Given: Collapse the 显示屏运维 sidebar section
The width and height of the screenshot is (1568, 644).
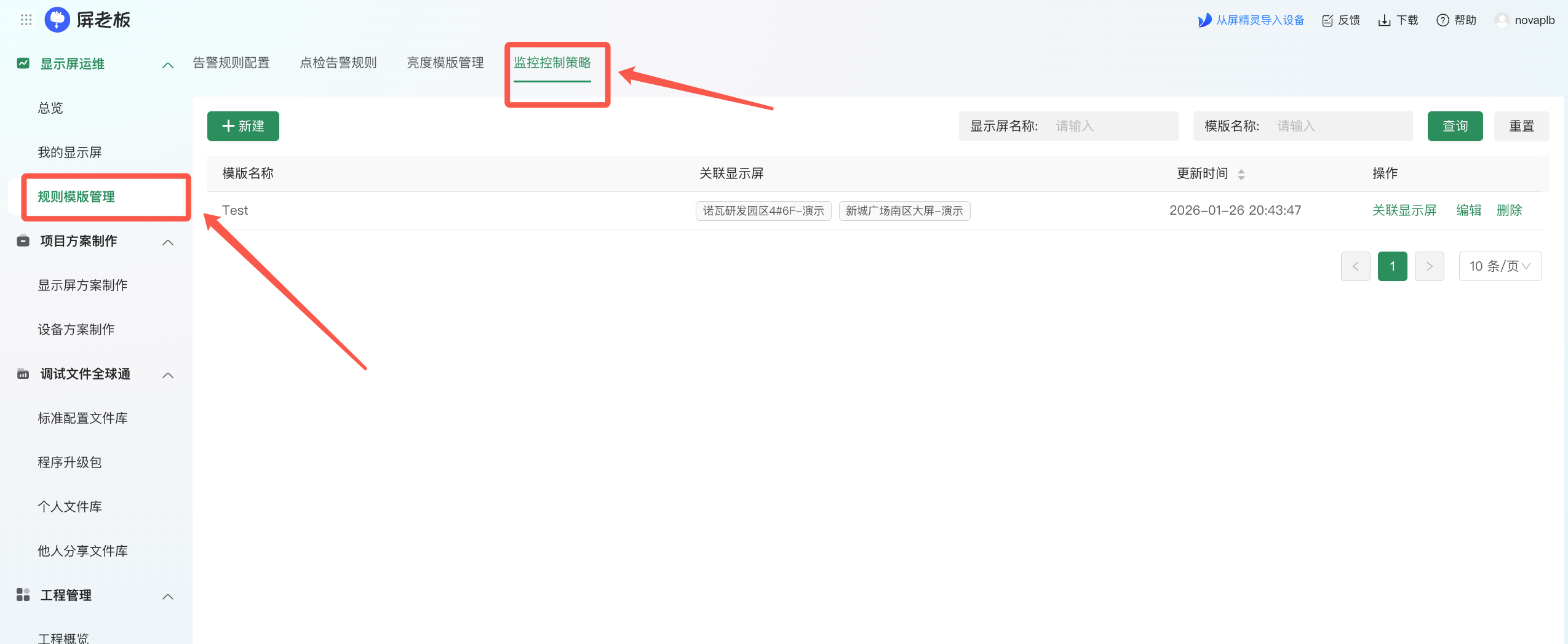Looking at the screenshot, I should 167,65.
